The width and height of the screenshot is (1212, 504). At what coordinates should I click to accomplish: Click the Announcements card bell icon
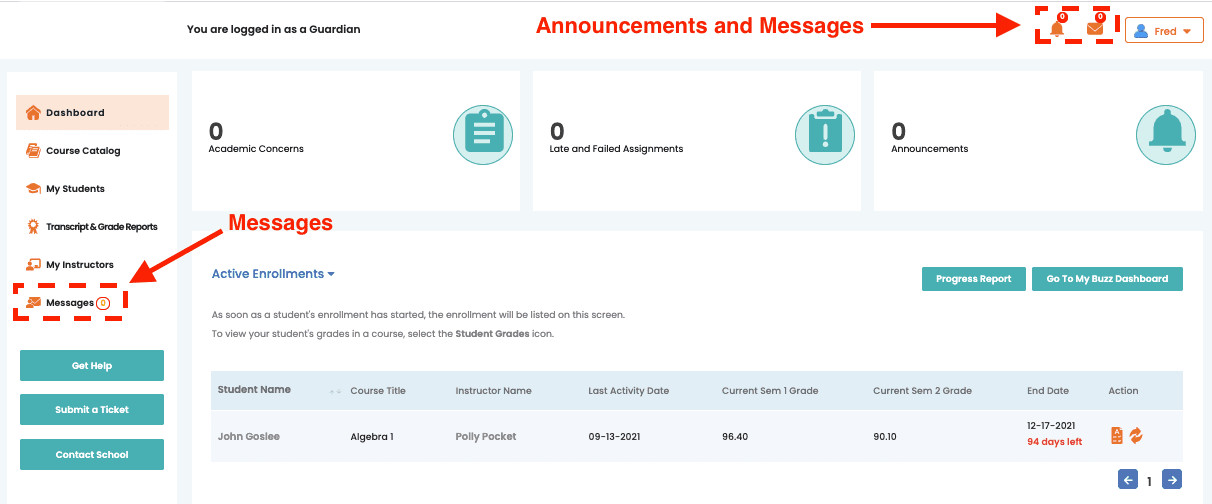pos(1166,136)
